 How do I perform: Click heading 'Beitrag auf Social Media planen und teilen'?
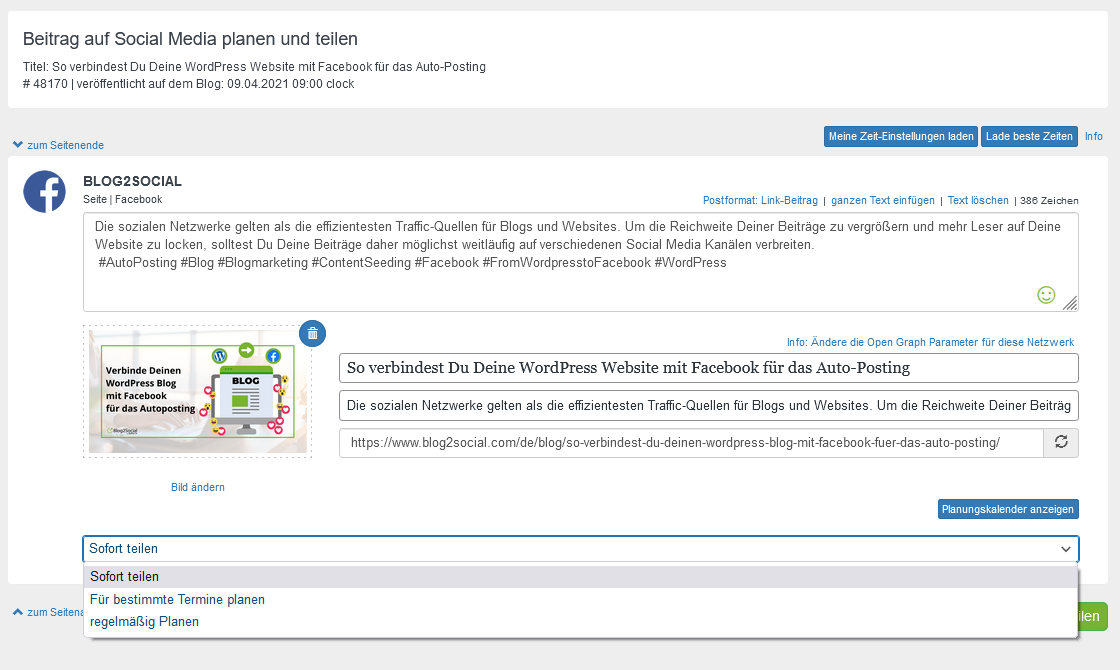[x=190, y=39]
